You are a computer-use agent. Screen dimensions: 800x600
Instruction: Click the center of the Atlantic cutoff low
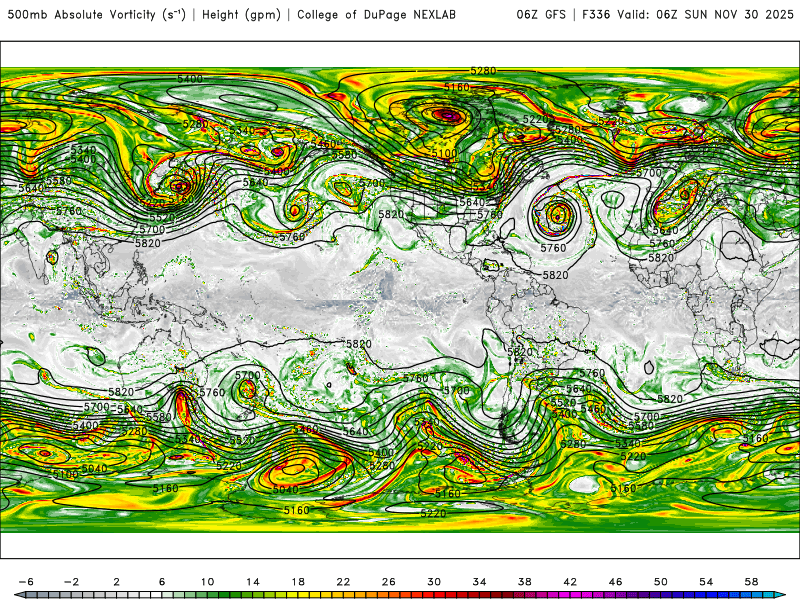pos(557,214)
